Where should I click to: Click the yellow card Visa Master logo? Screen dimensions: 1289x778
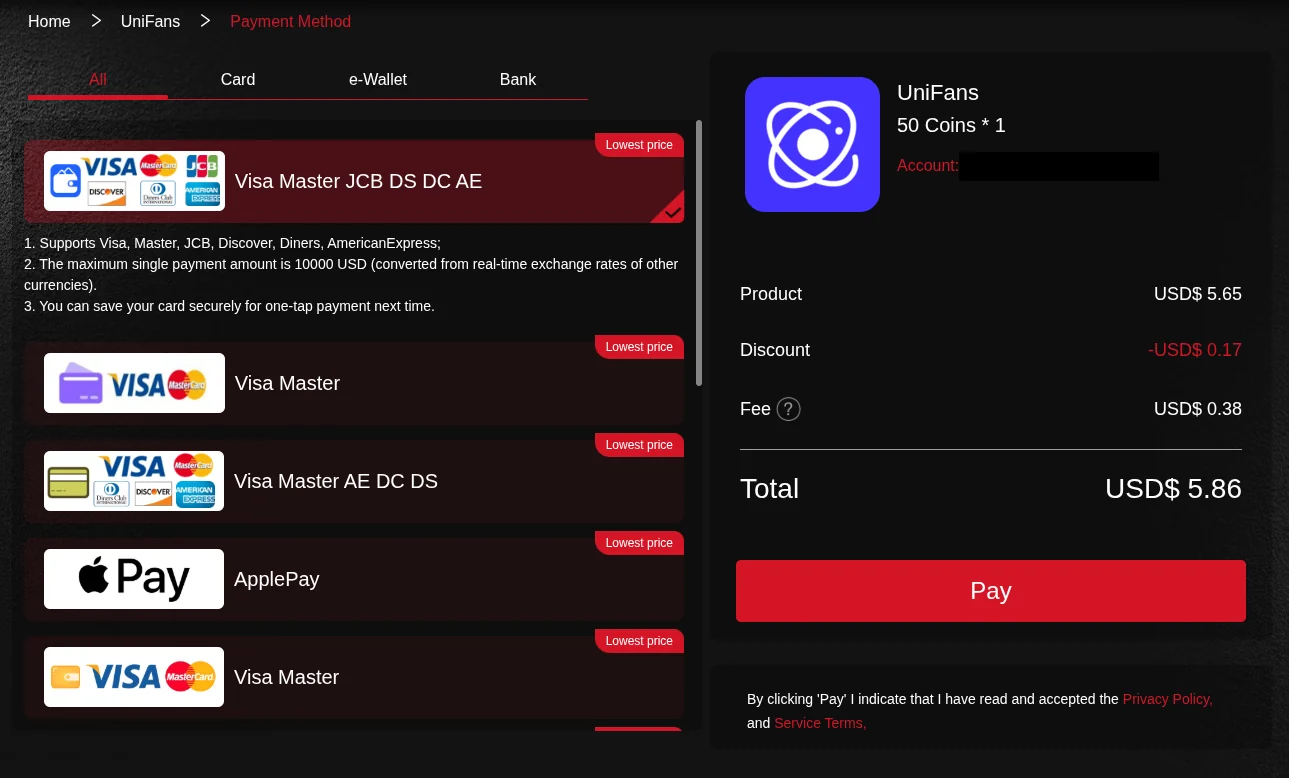[134, 677]
